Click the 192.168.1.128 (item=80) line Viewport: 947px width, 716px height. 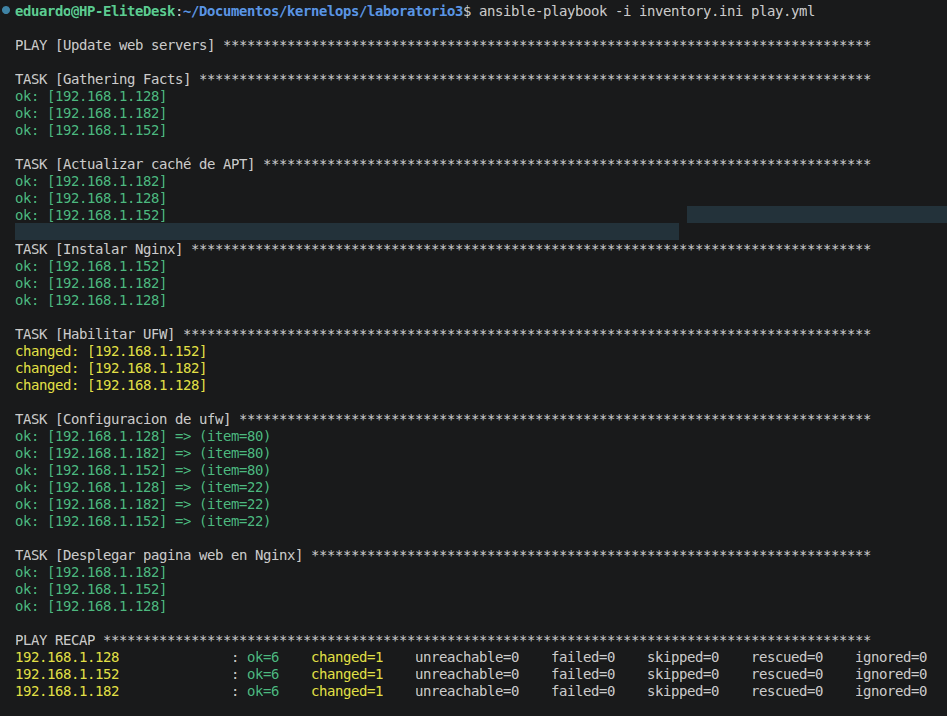[143, 436]
